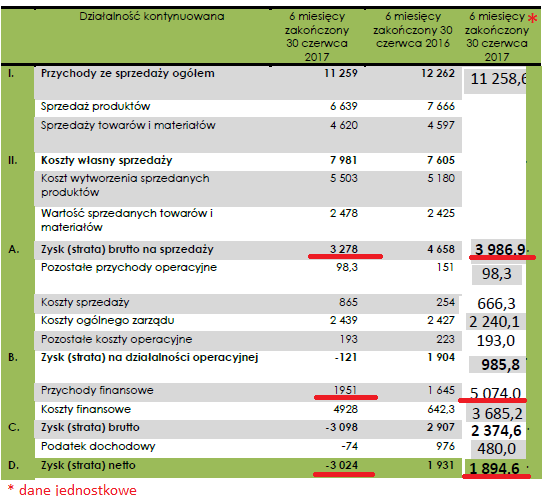Select underlined gross profit value 3 278
This screenshot has width=544, height=501.
click(x=344, y=249)
